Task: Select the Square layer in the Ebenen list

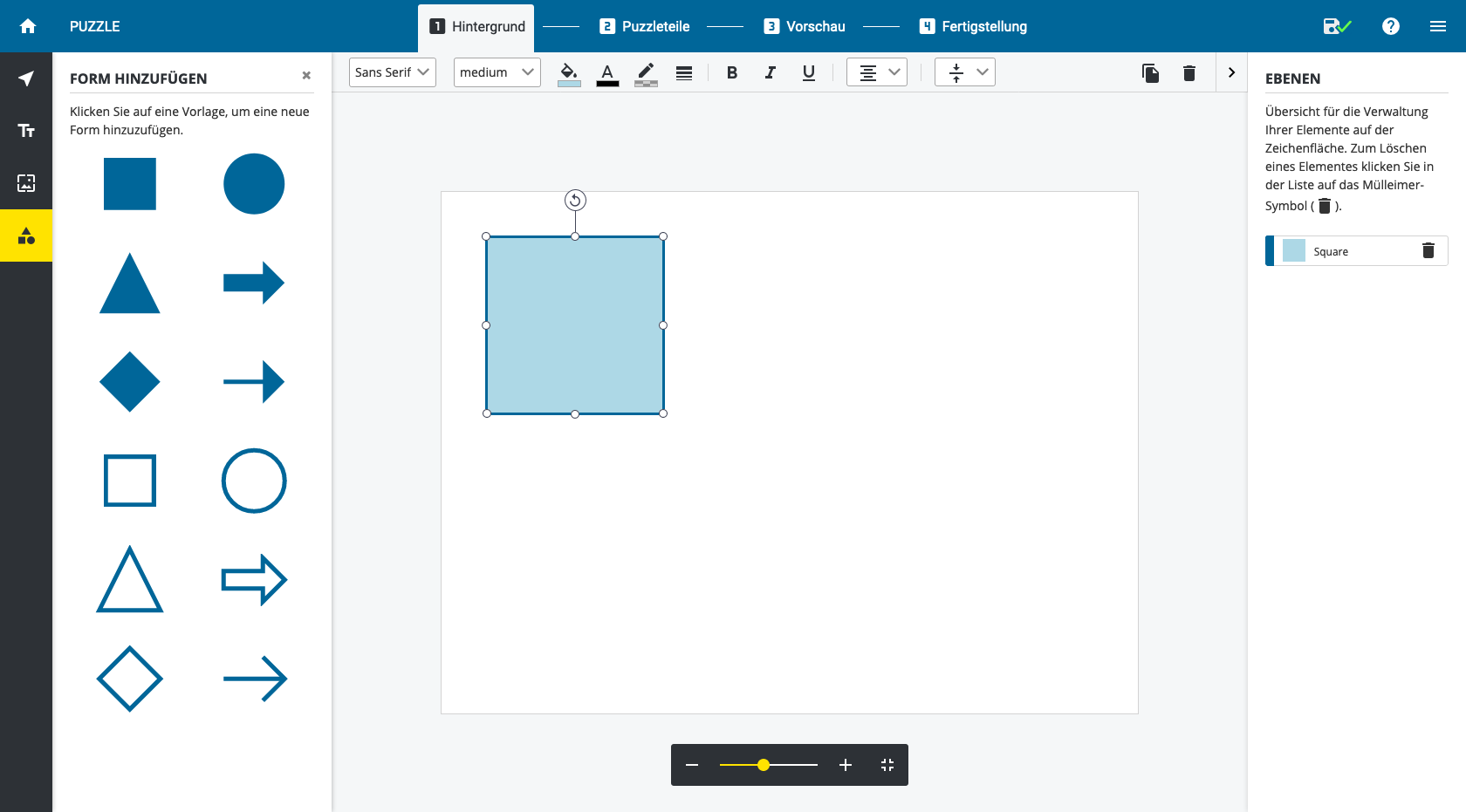Action: coord(1344,251)
